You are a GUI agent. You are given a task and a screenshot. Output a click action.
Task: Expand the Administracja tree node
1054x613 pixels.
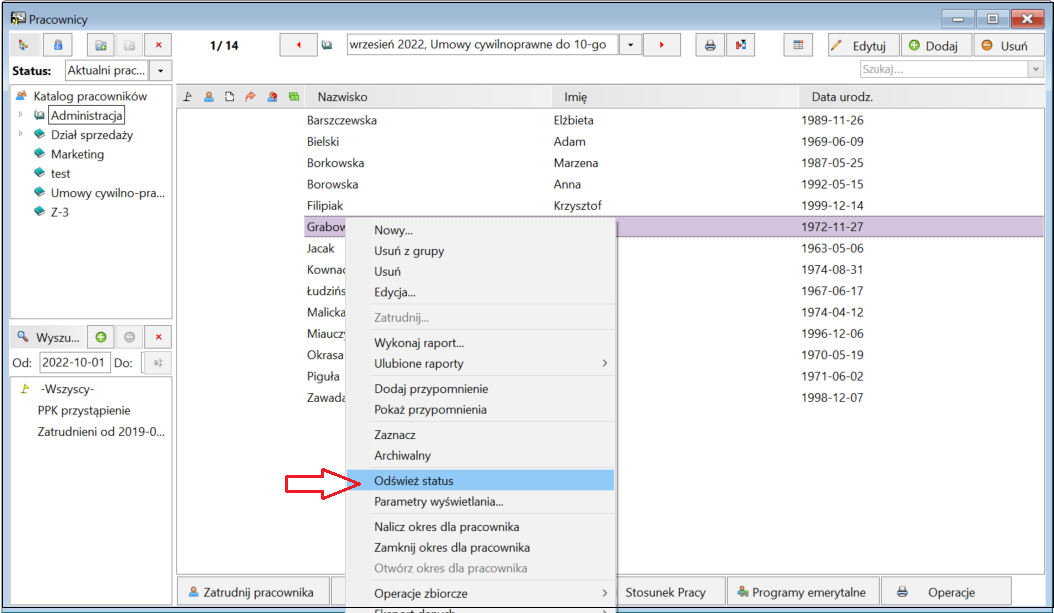[21, 115]
